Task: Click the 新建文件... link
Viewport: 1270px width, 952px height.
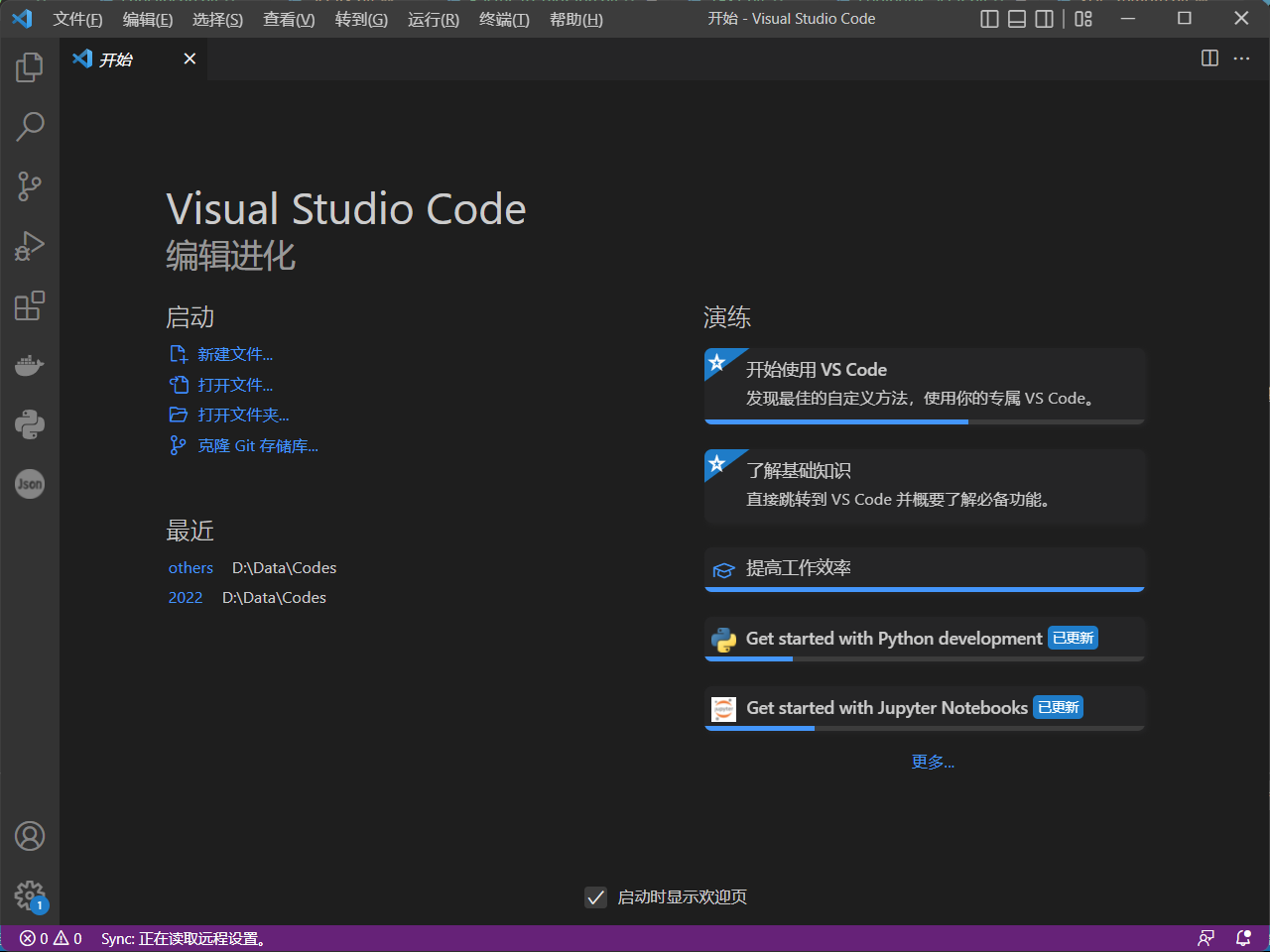Action: pos(235,354)
